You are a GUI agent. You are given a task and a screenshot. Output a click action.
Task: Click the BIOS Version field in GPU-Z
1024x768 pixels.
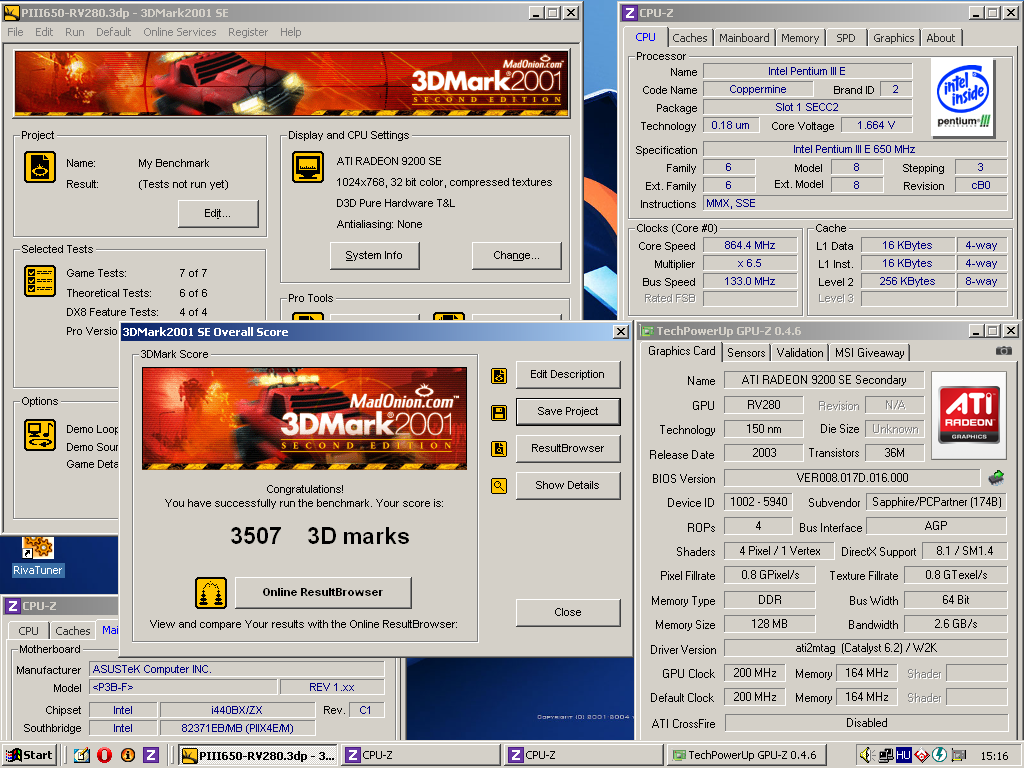[852, 478]
